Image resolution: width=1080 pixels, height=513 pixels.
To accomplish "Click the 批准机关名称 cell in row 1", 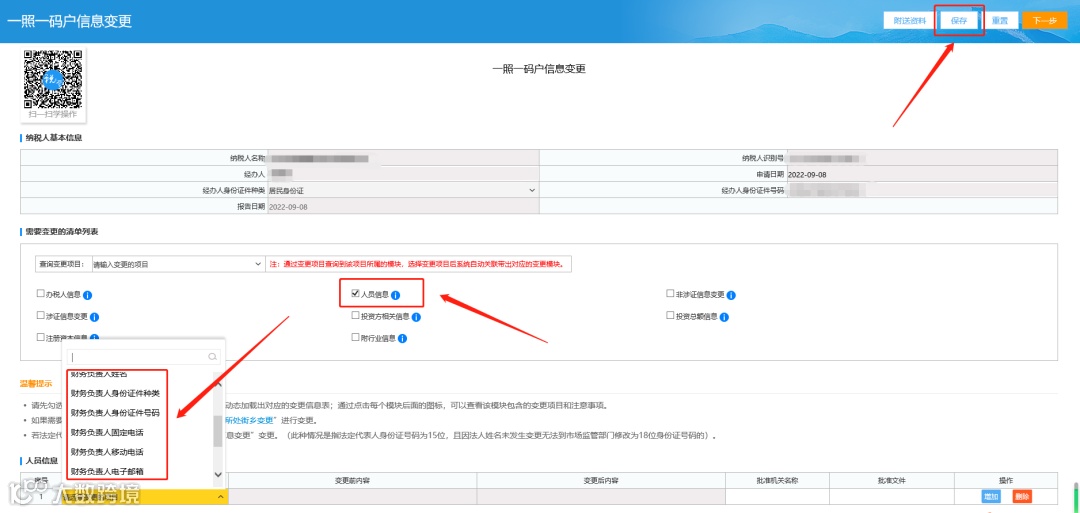I will coord(777,496).
